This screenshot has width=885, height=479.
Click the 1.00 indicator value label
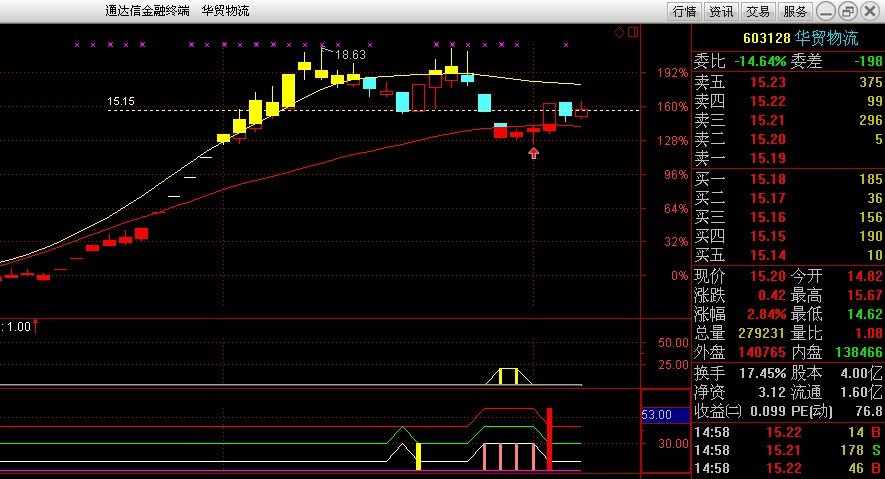click(x=19, y=327)
